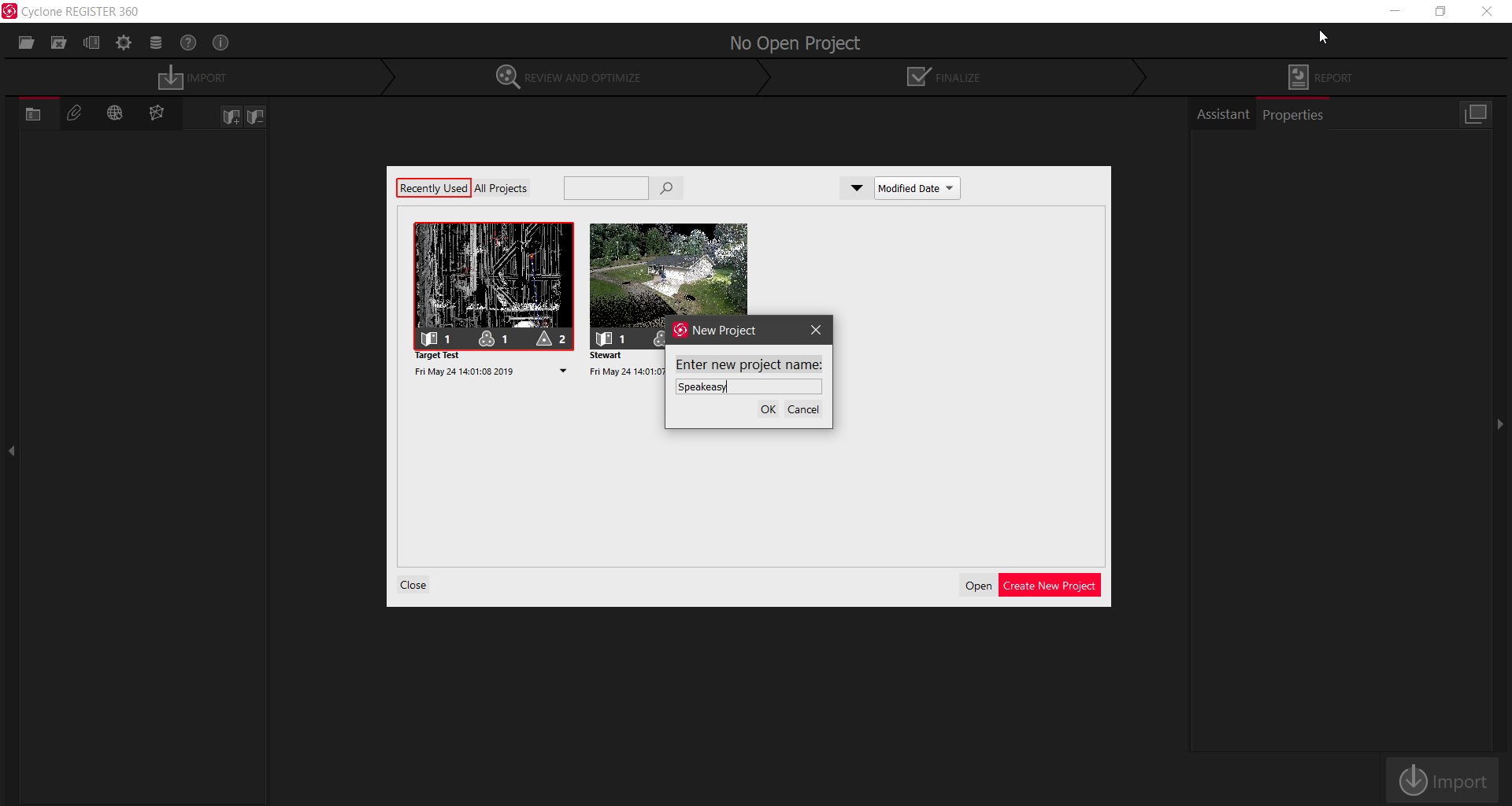
Task: Open the about info icon
Action: click(x=220, y=43)
